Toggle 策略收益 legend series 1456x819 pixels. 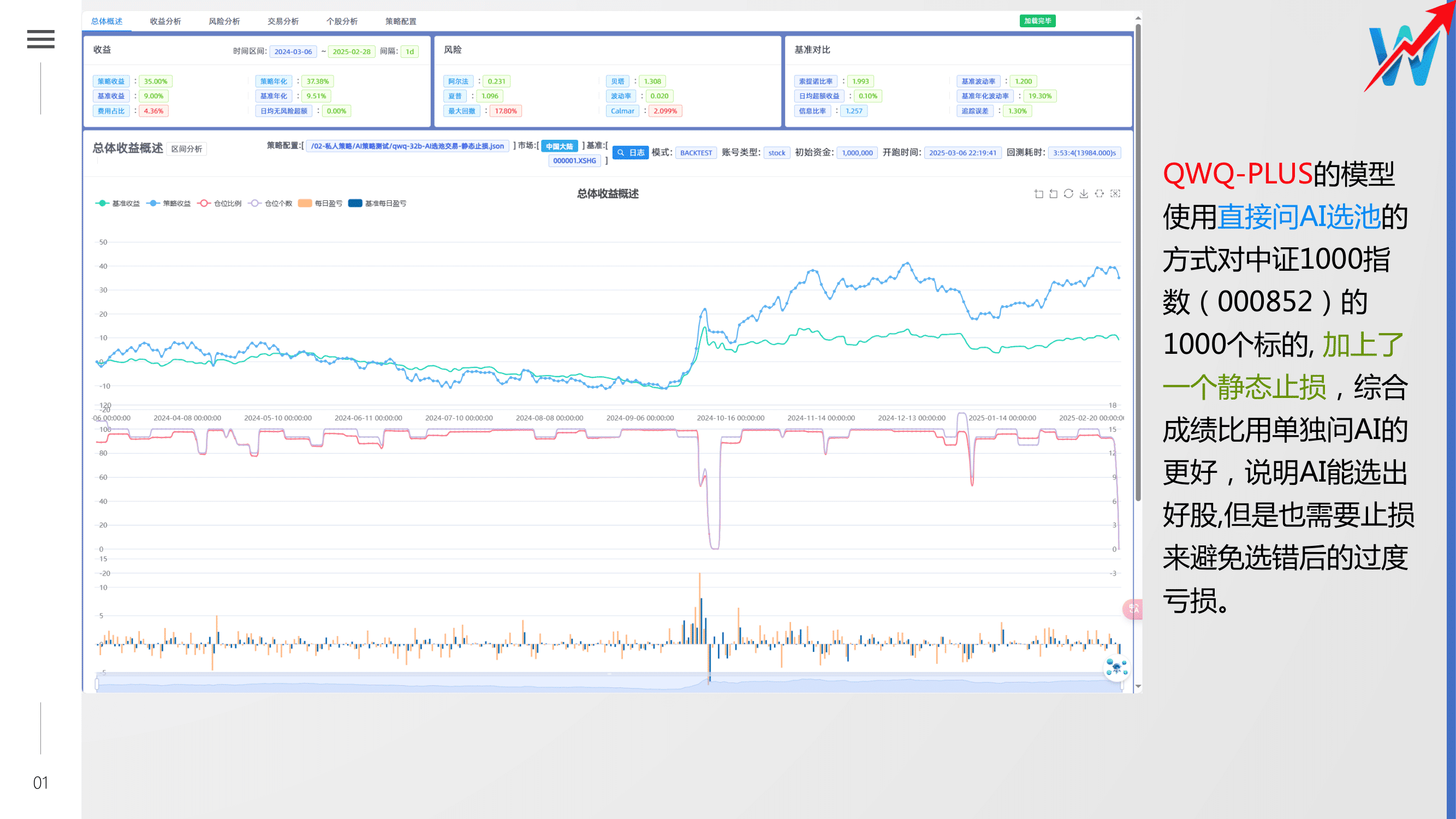point(169,204)
